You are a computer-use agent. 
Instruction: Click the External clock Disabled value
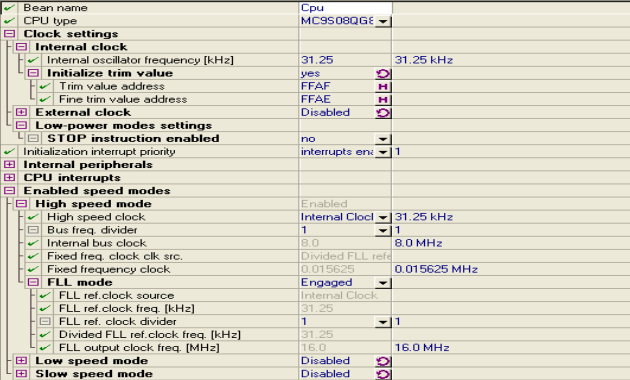click(325, 112)
